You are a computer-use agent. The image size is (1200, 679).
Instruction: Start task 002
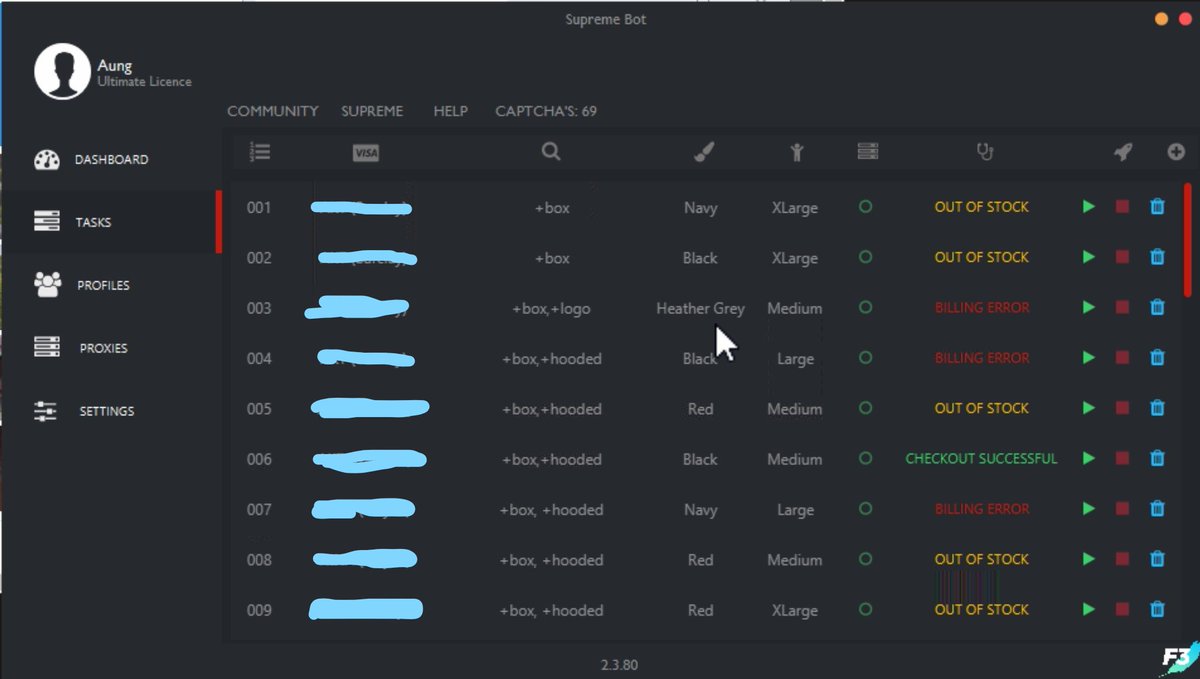click(x=1089, y=257)
